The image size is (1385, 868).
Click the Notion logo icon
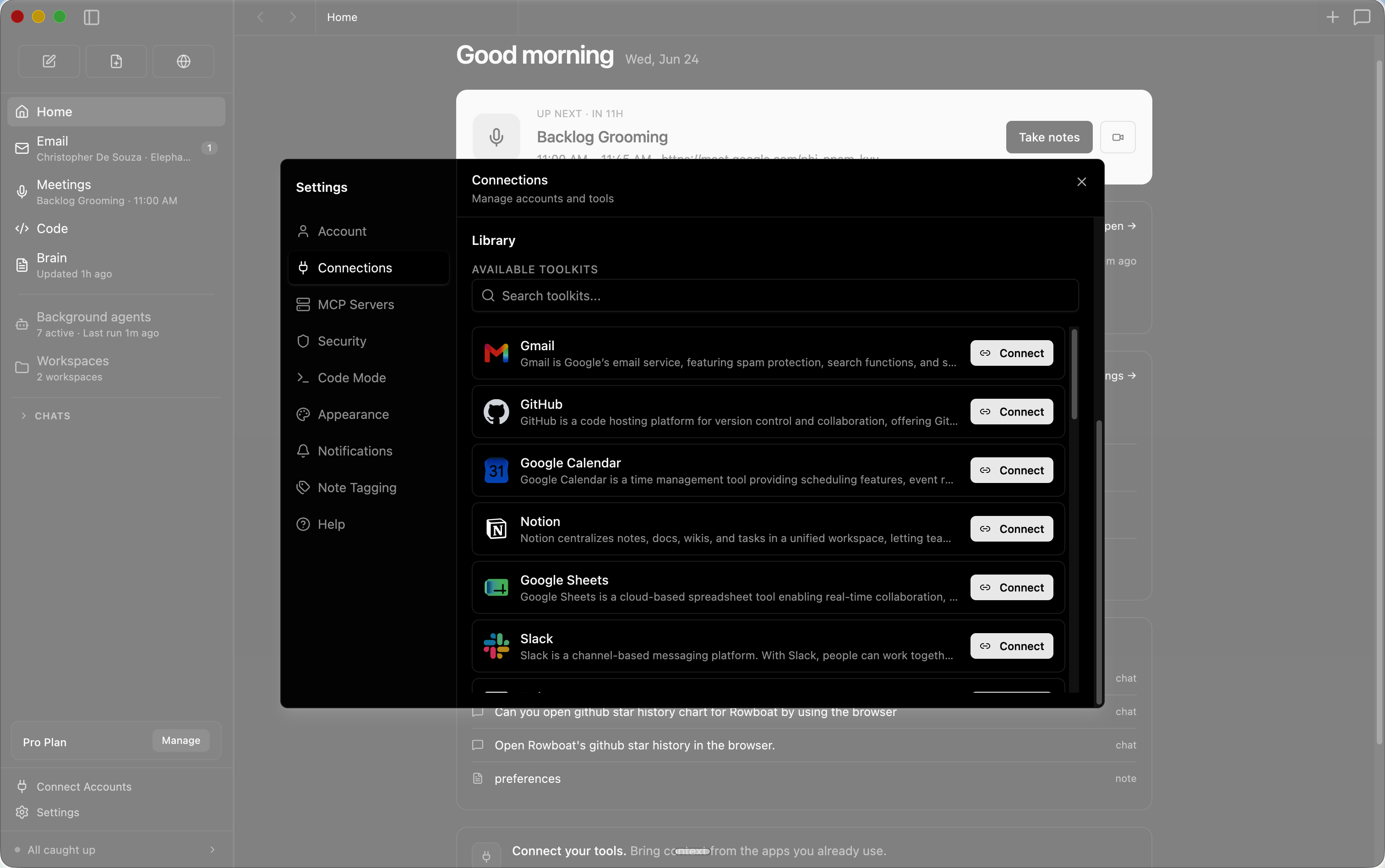tap(496, 529)
